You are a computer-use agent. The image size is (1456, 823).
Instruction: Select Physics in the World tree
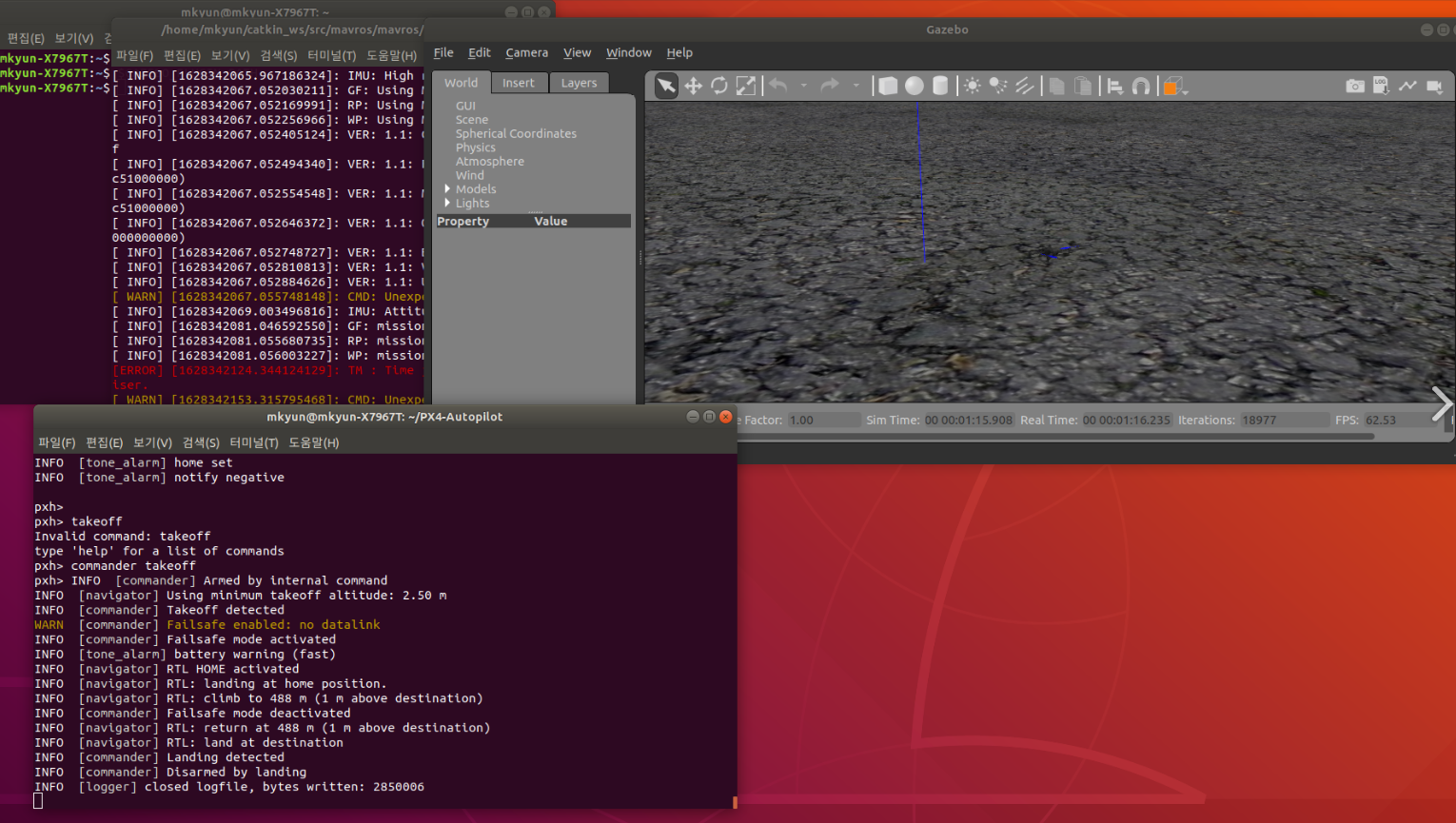coord(476,147)
